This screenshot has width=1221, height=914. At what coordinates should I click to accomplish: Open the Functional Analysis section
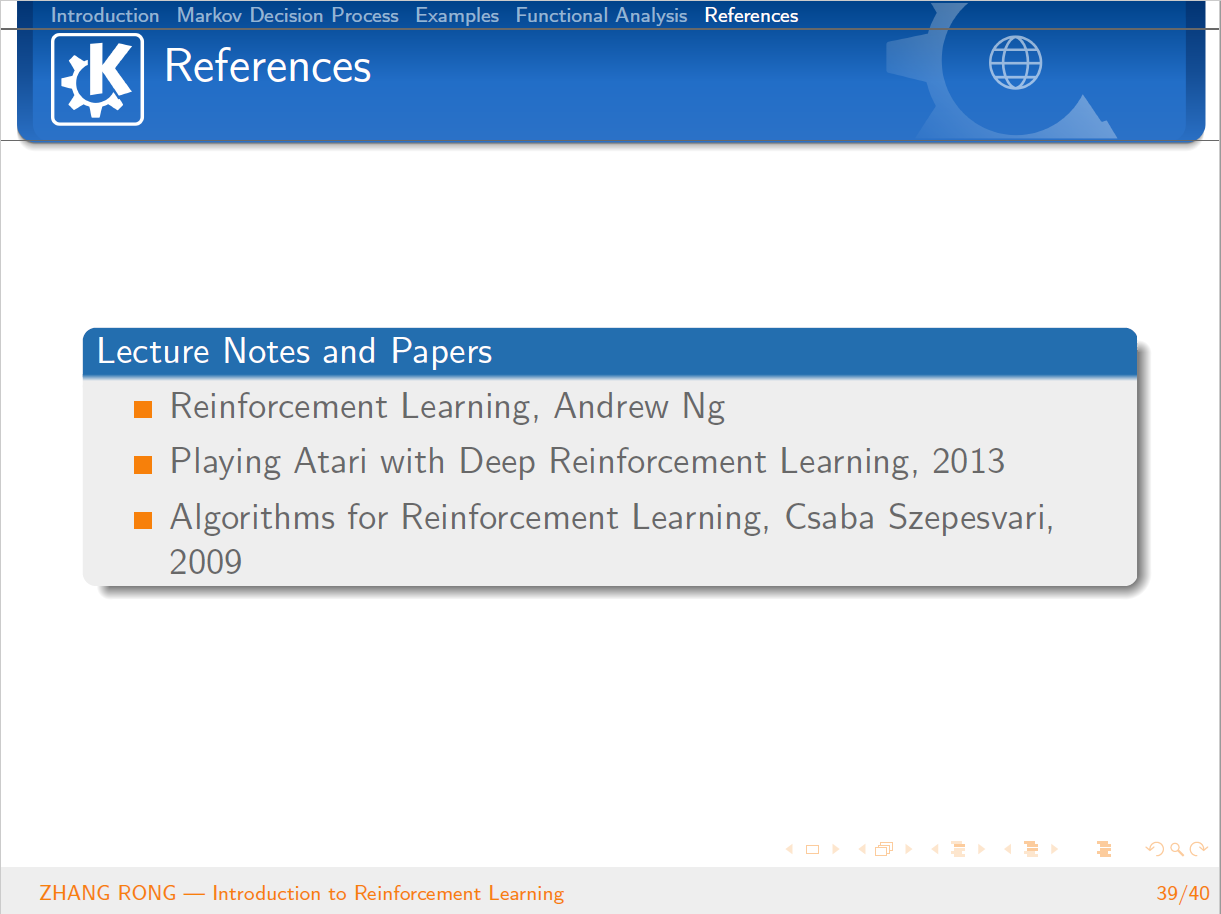pyautogui.click(x=601, y=15)
